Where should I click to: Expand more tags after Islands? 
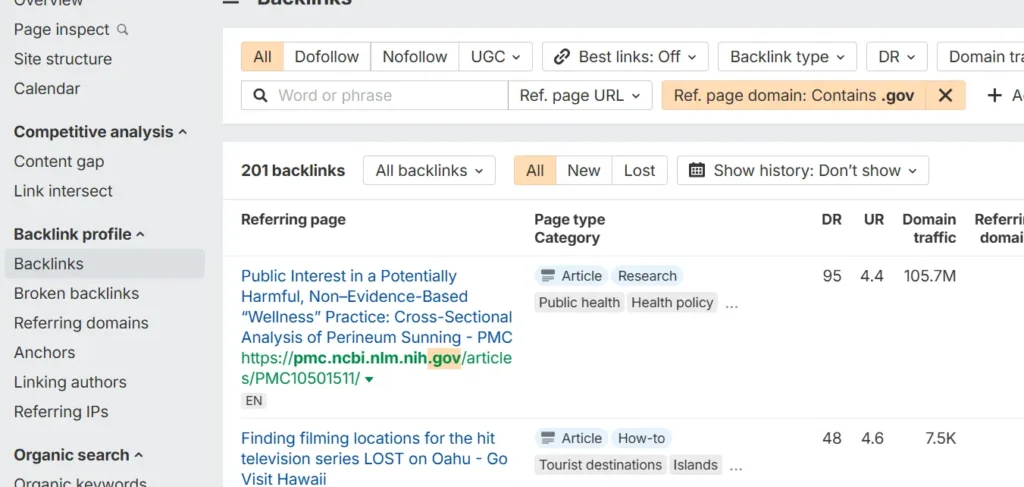pos(735,466)
